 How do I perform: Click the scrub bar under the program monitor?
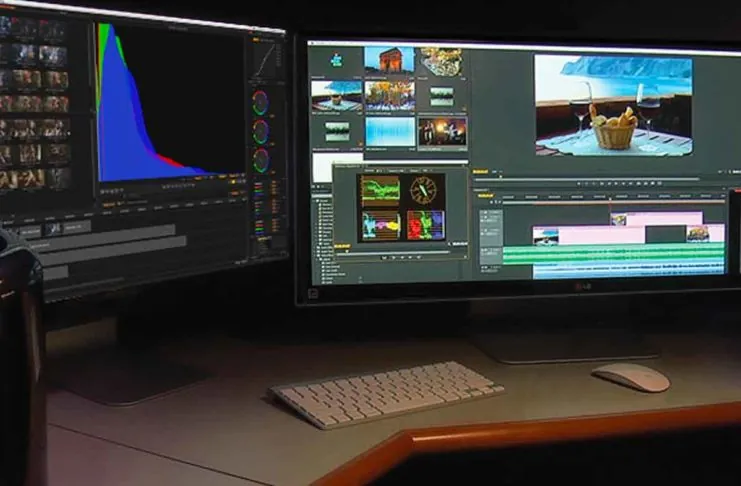click(586, 179)
